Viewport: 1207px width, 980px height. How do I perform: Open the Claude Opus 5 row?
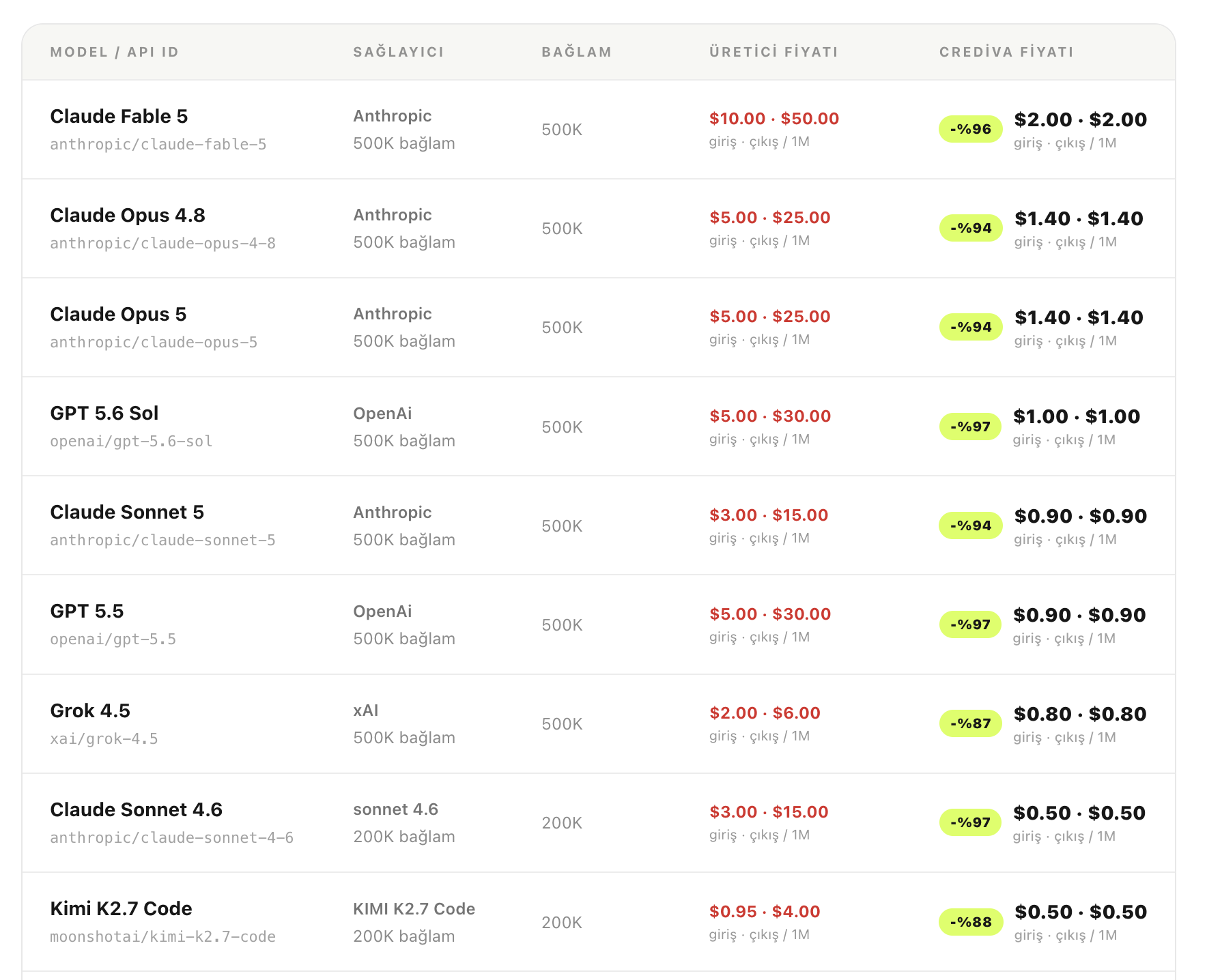pyautogui.click(x=599, y=328)
